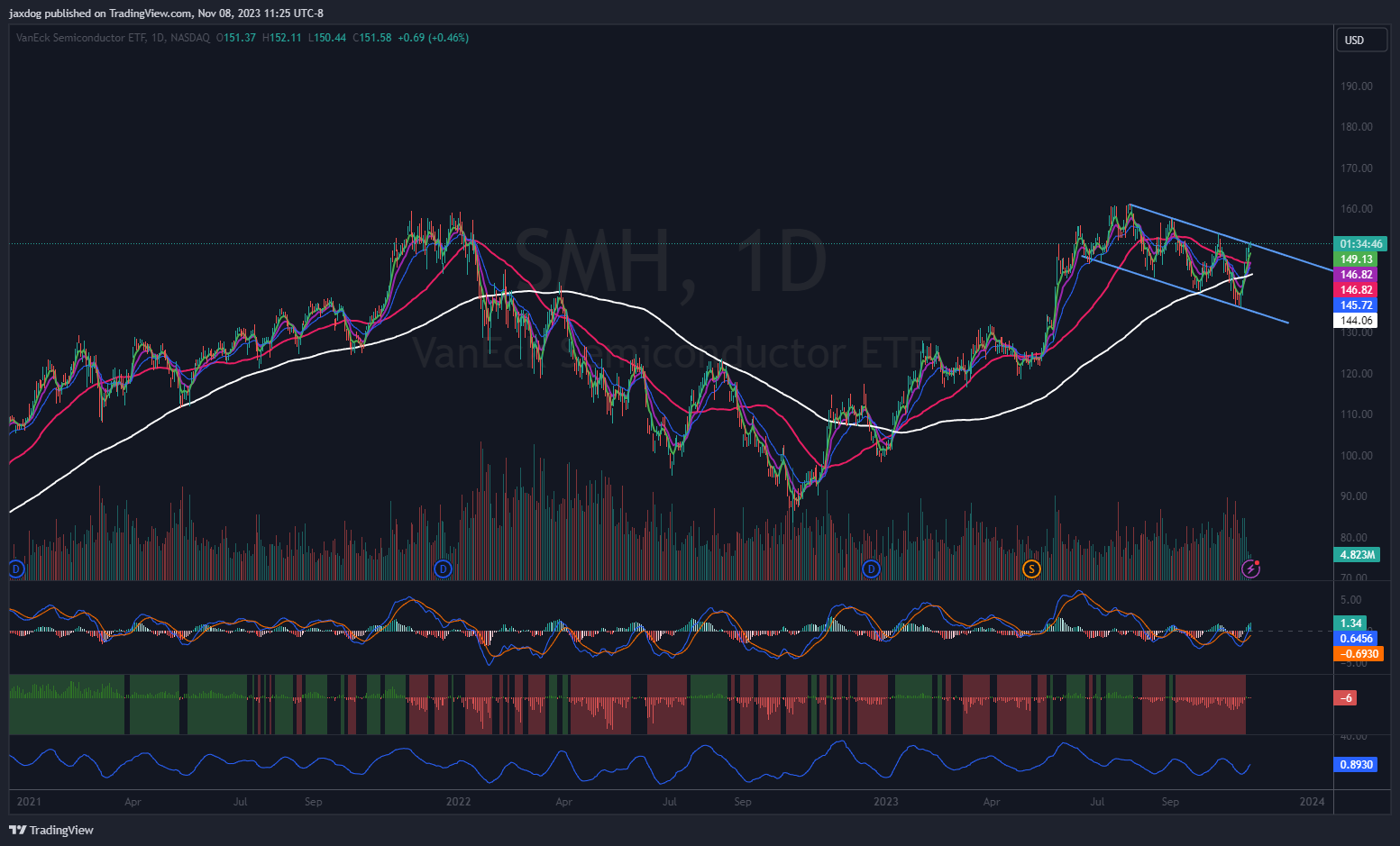Click the purple 146.82 price label

tap(1356, 275)
